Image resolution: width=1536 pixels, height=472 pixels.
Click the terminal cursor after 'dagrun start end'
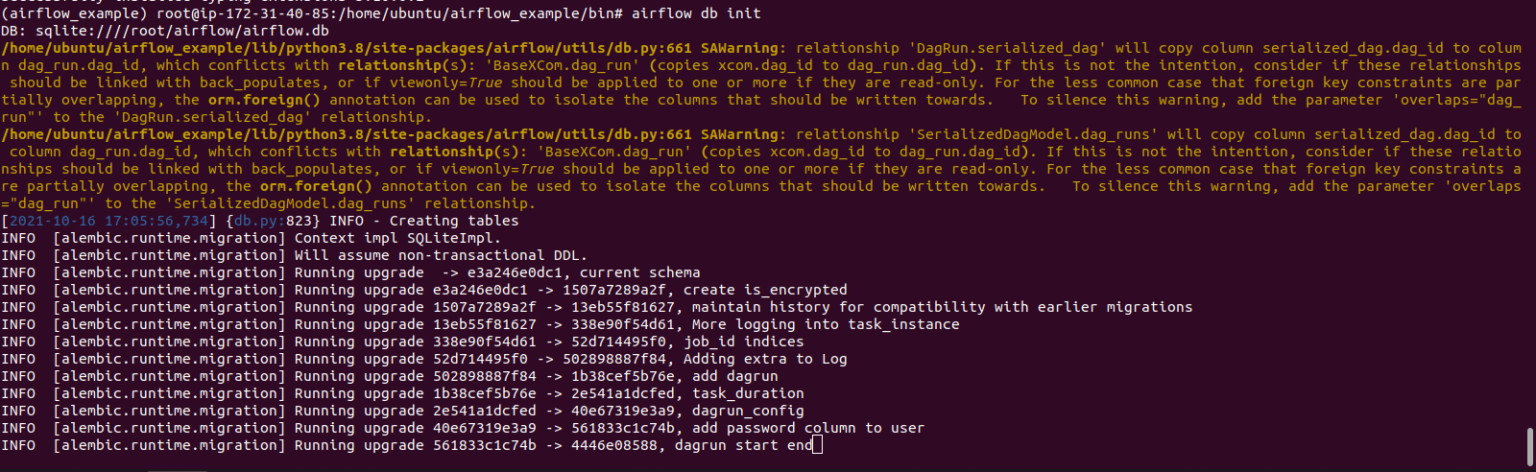pyautogui.click(x=818, y=445)
